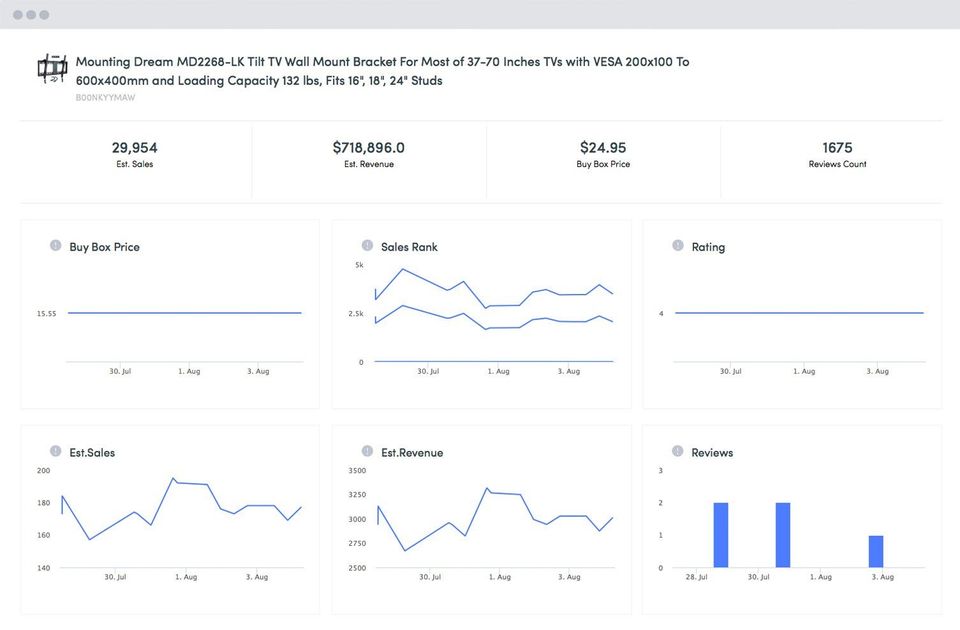Click the shortest bar in Reviews chart

point(876,551)
